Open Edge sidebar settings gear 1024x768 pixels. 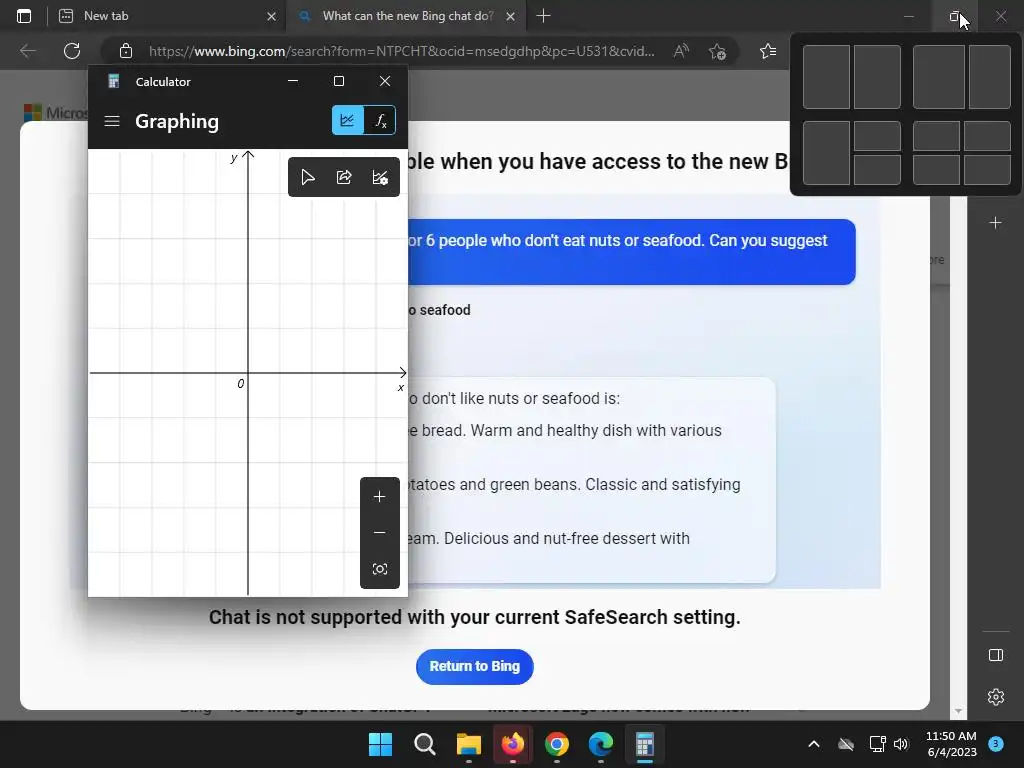tap(996, 697)
